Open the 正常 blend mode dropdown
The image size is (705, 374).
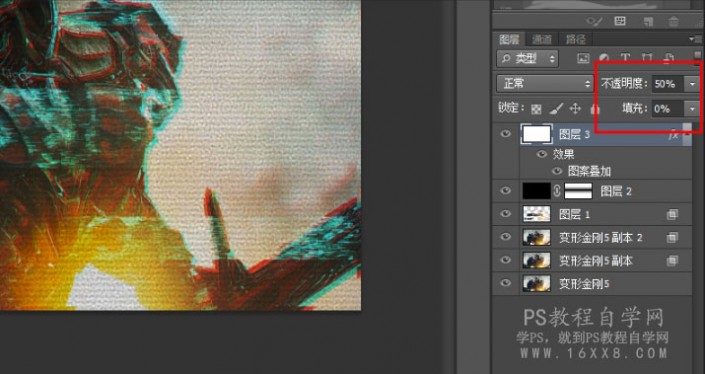pyautogui.click(x=545, y=84)
